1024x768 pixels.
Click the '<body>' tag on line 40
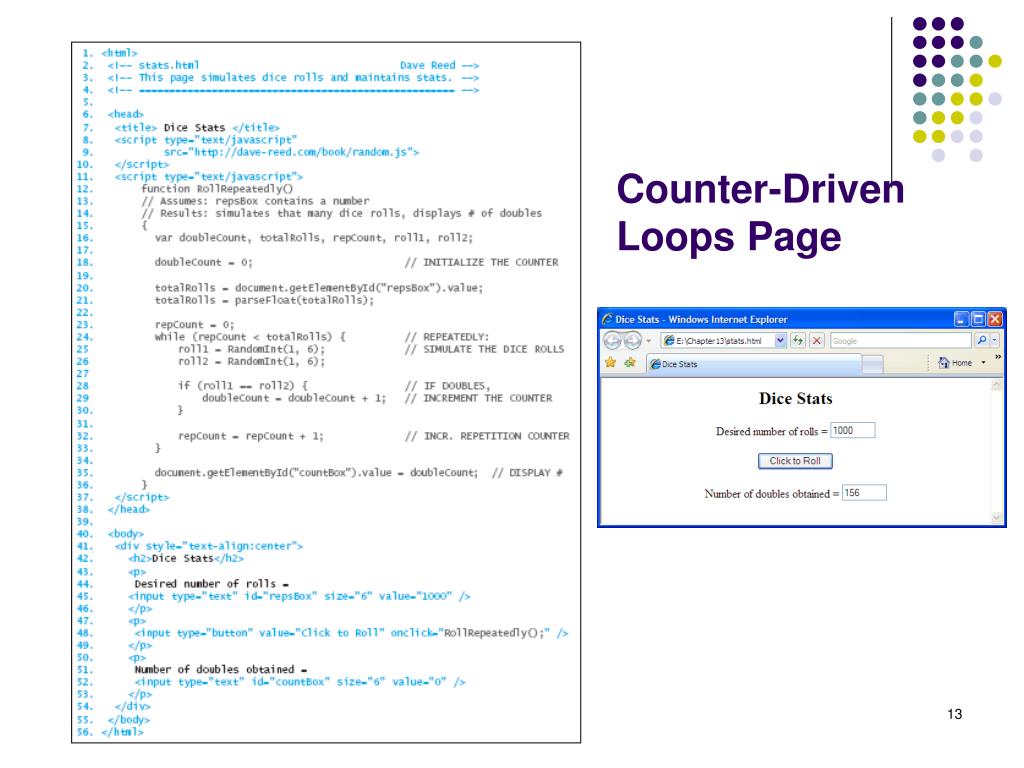click(125, 534)
